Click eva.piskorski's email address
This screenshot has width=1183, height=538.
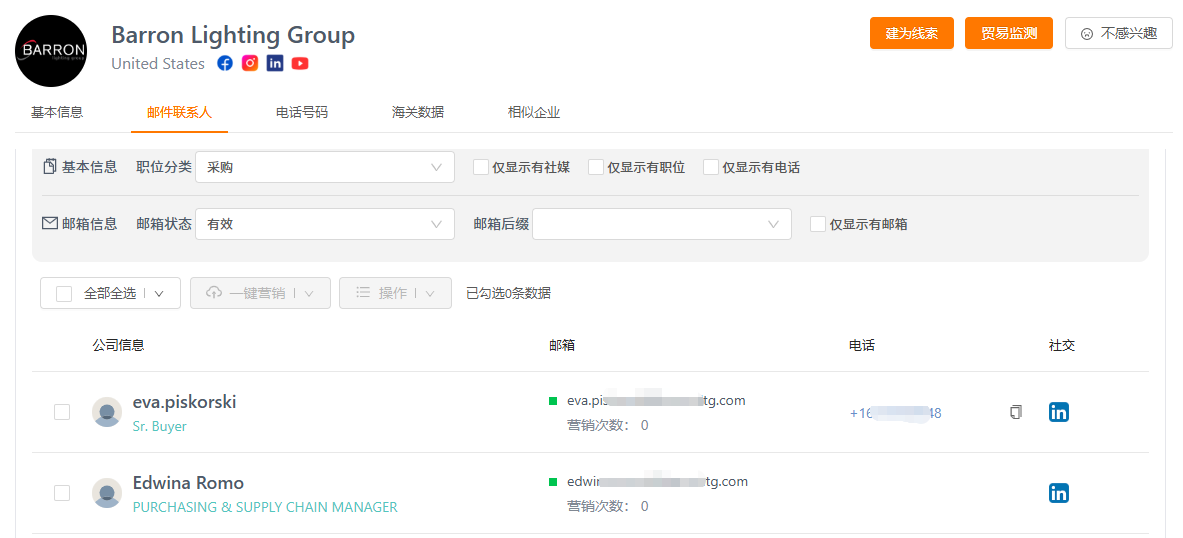[656, 400]
